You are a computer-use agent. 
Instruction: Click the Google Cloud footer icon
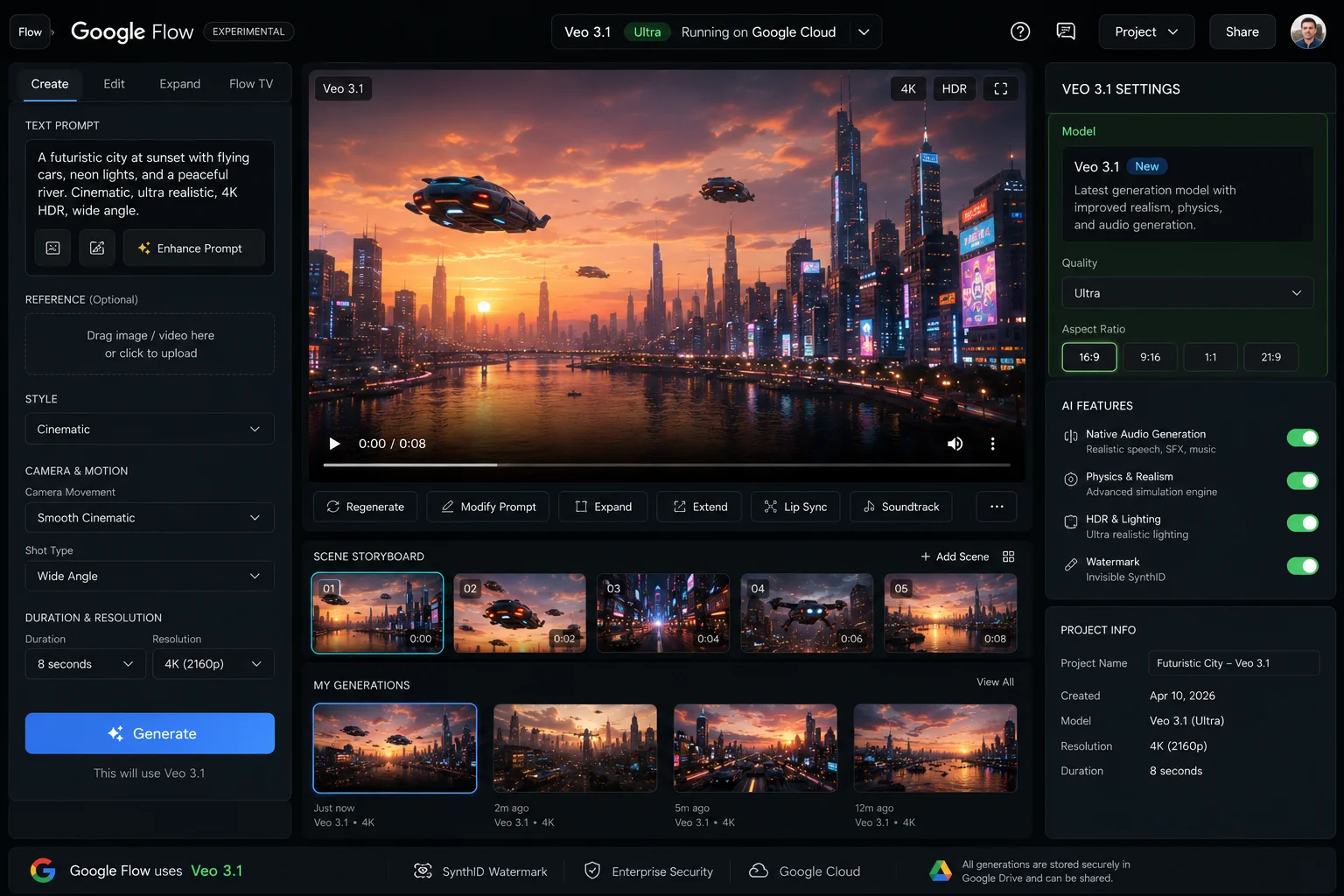click(759, 871)
